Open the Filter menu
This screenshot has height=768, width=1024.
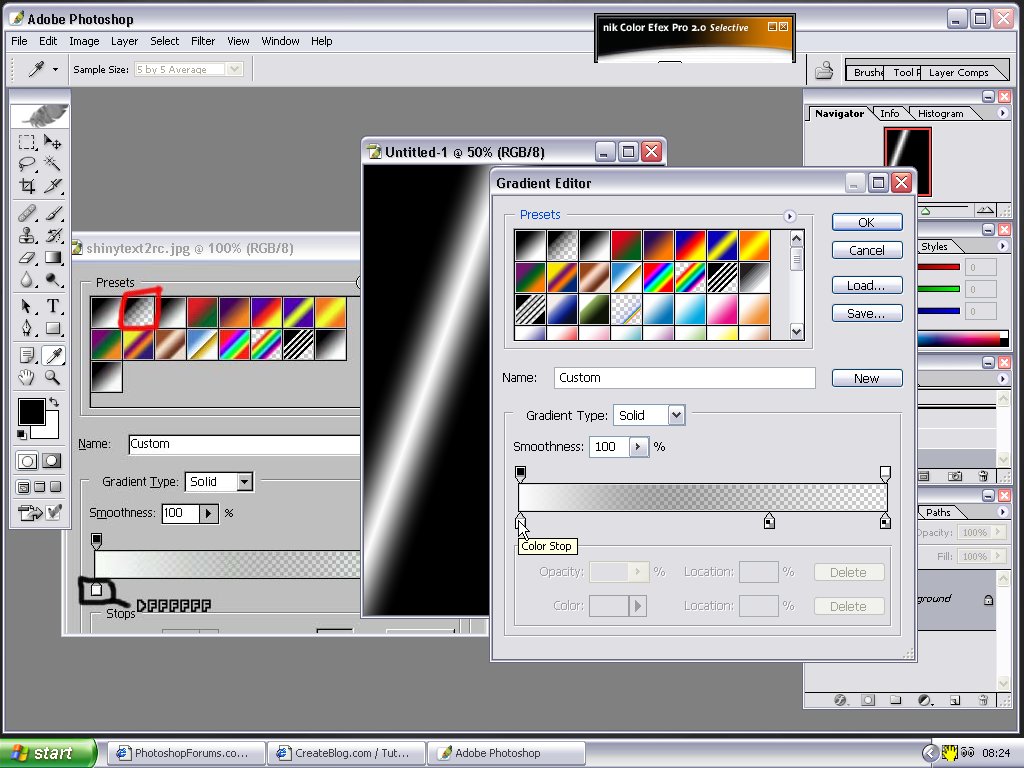click(x=203, y=41)
